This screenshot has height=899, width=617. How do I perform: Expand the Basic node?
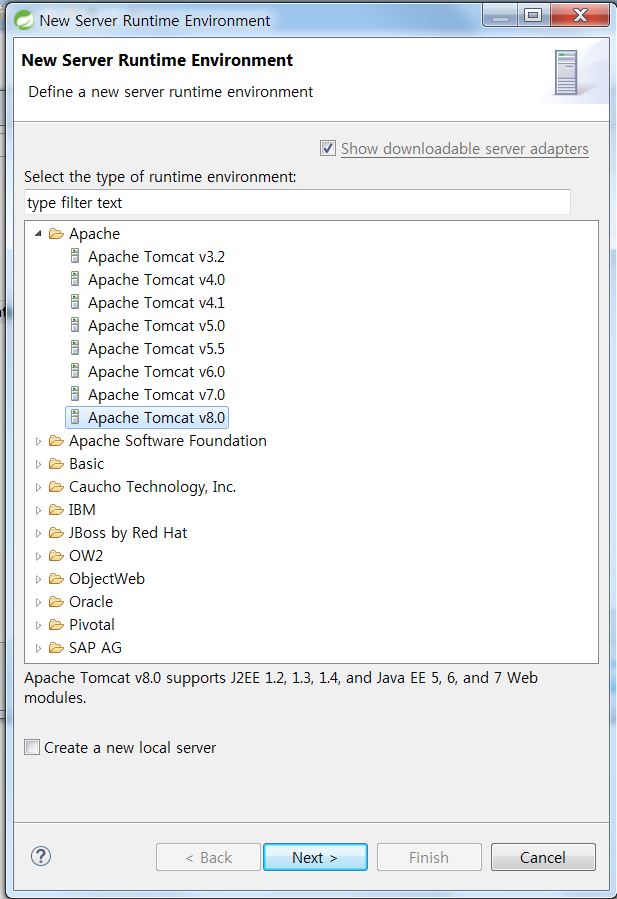click(x=38, y=464)
